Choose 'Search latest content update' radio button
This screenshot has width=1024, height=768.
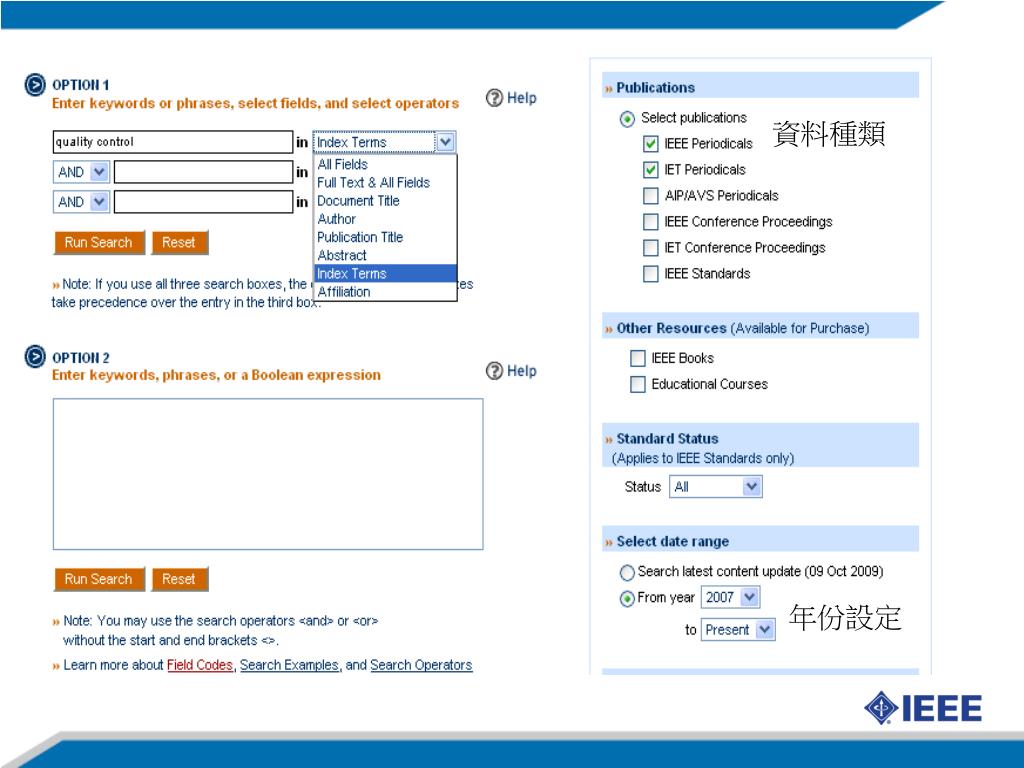click(627, 572)
